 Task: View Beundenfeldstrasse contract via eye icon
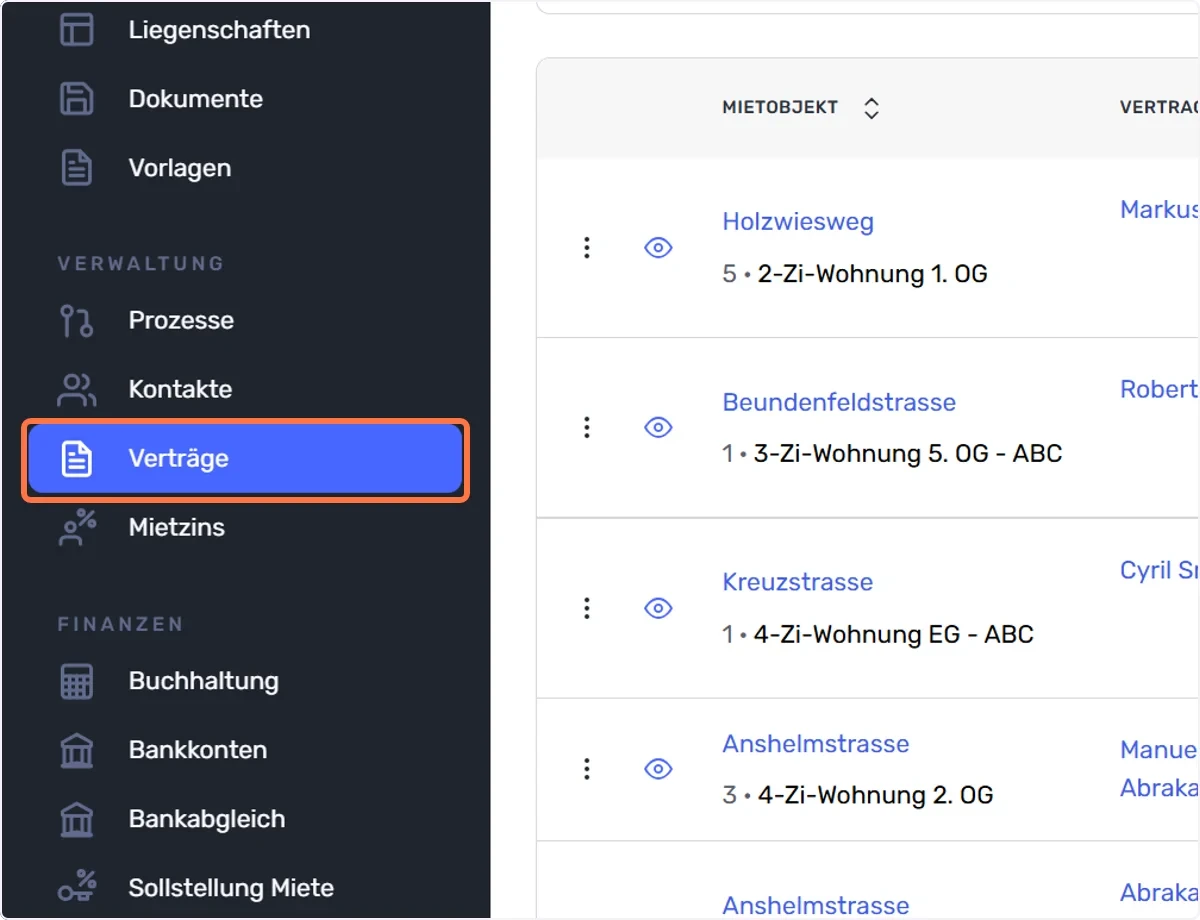[658, 428]
